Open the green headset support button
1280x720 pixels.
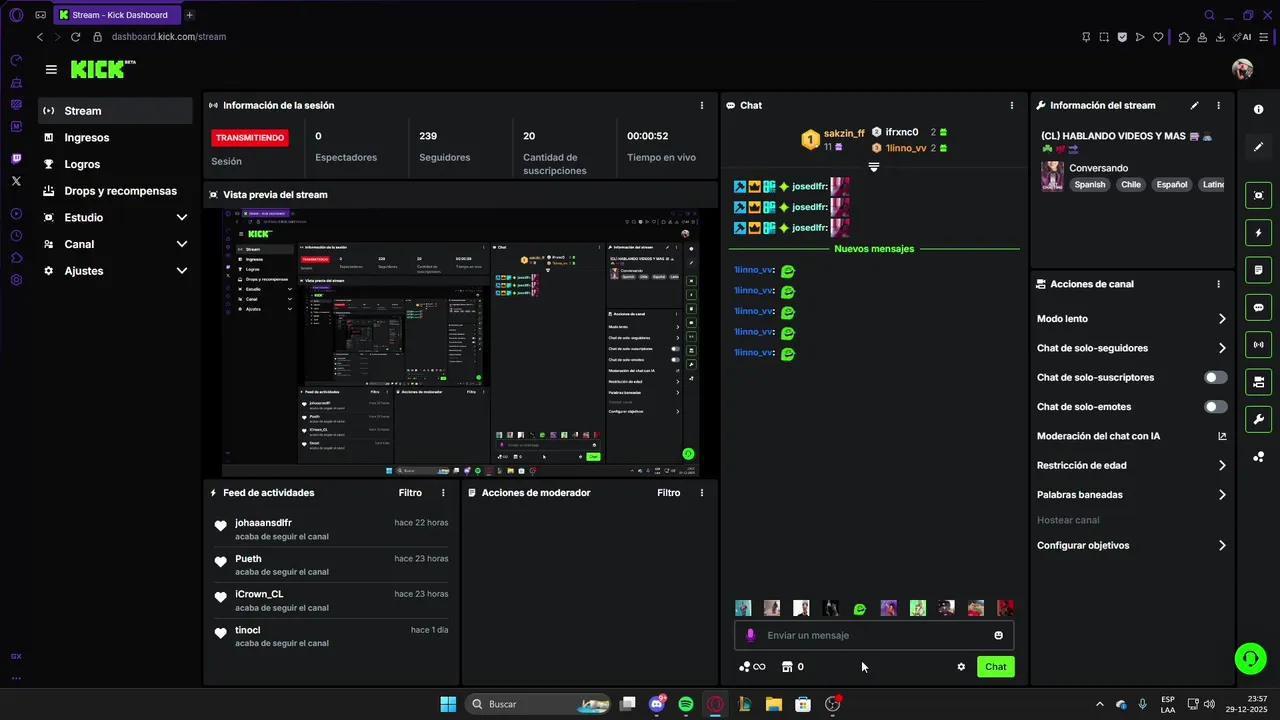click(x=1250, y=658)
